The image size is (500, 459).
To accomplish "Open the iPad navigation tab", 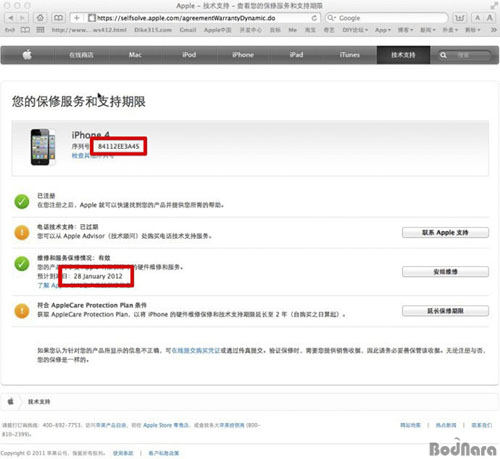I will [296, 55].
